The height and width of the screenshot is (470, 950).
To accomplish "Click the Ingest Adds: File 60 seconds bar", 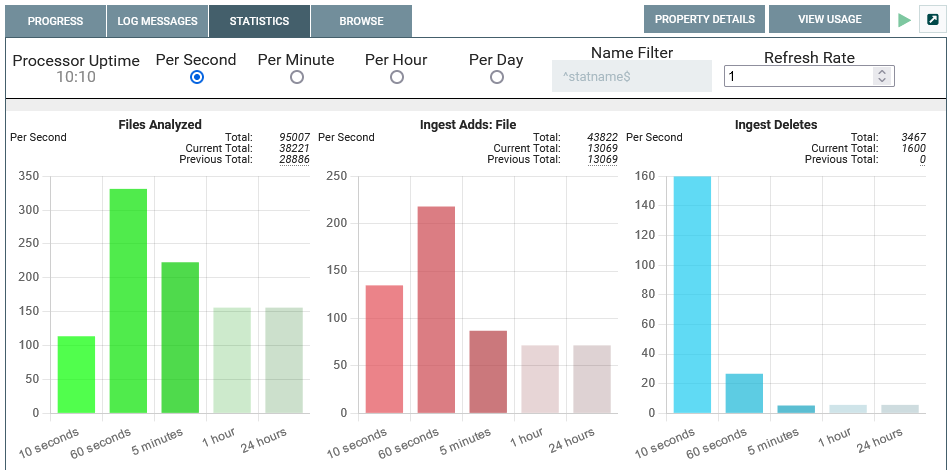I will click(436, 309).
